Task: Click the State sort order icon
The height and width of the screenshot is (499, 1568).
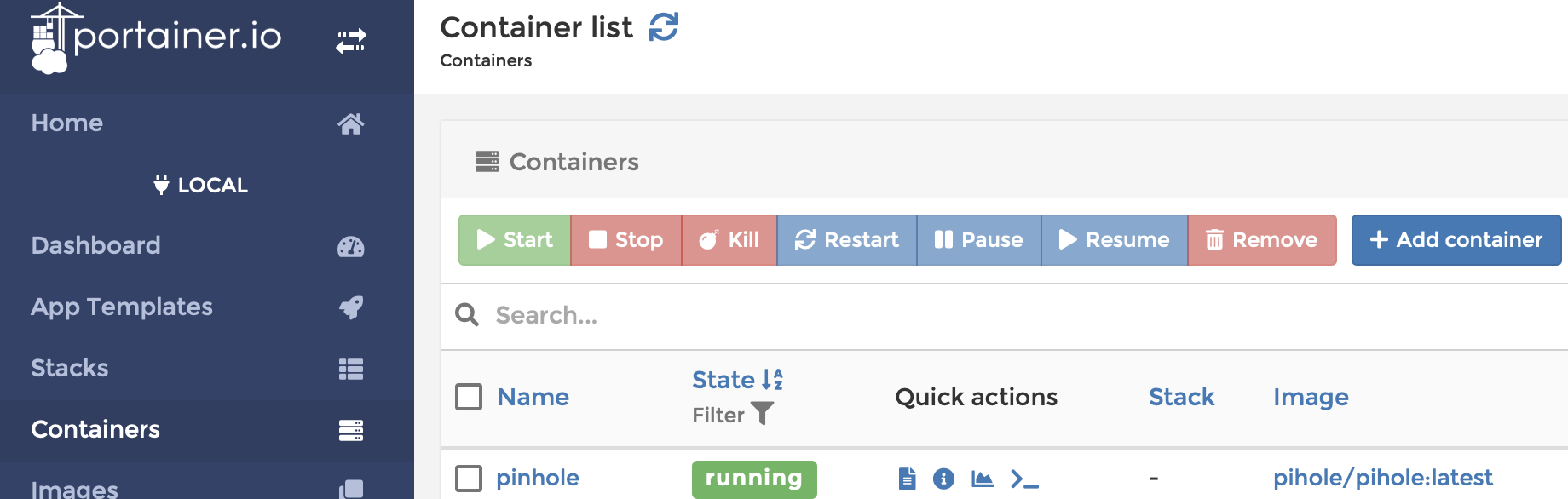Action: pyautogui.click(x=773, y=379)
